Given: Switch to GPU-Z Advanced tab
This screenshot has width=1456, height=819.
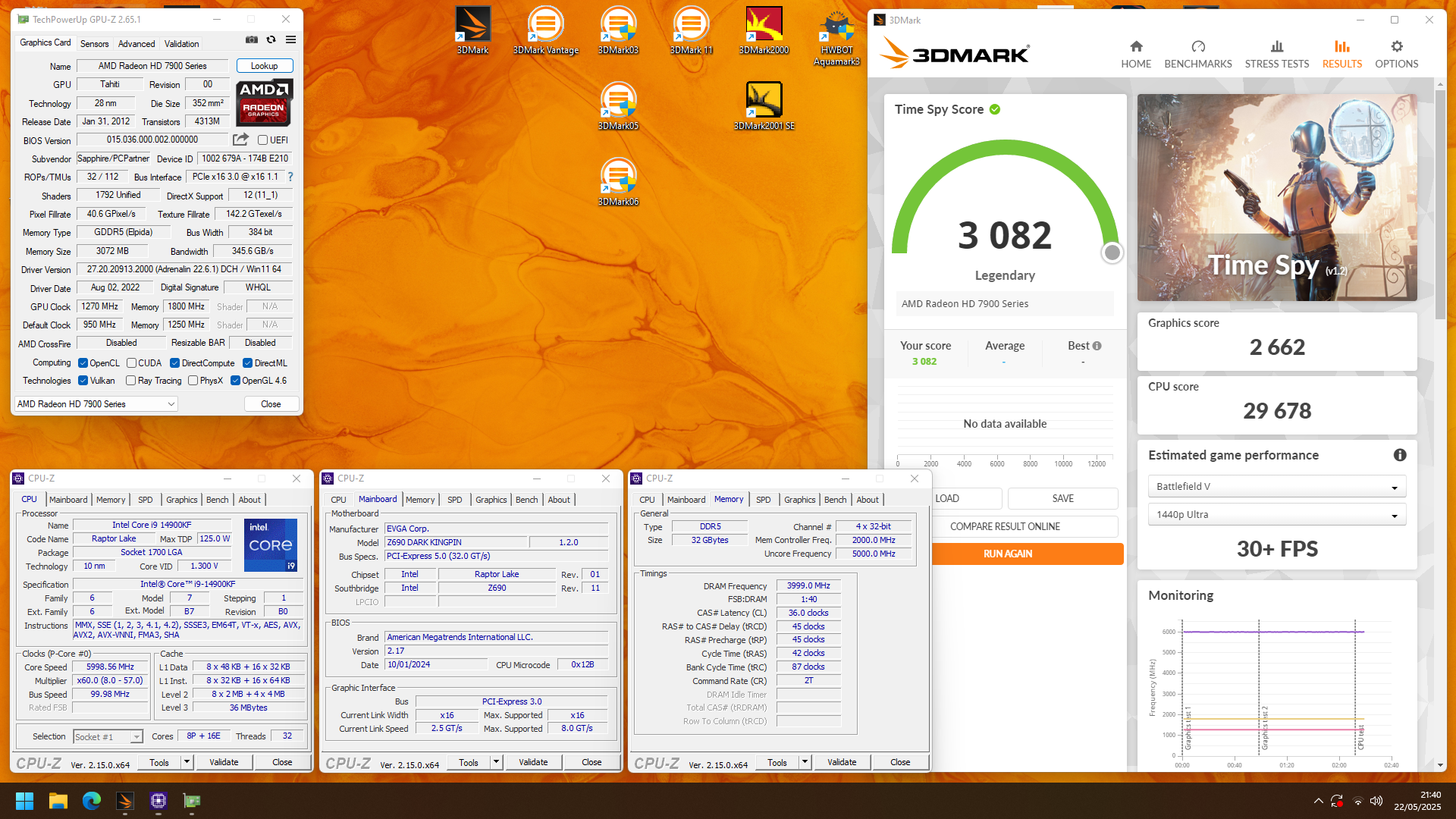Looking at the screenshot, I should click(136, 44).
